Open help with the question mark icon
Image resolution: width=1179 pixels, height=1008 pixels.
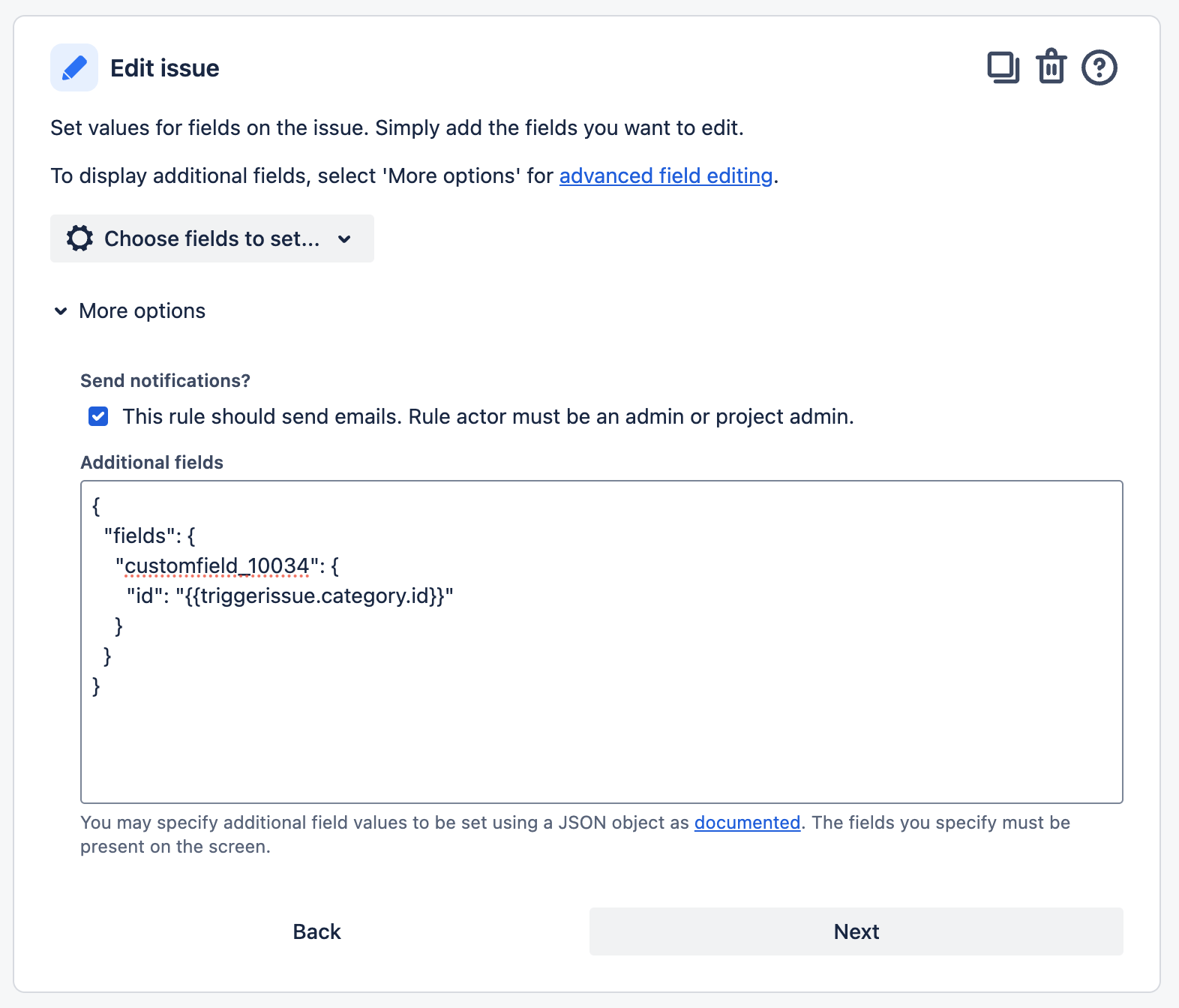(1099, 67)
